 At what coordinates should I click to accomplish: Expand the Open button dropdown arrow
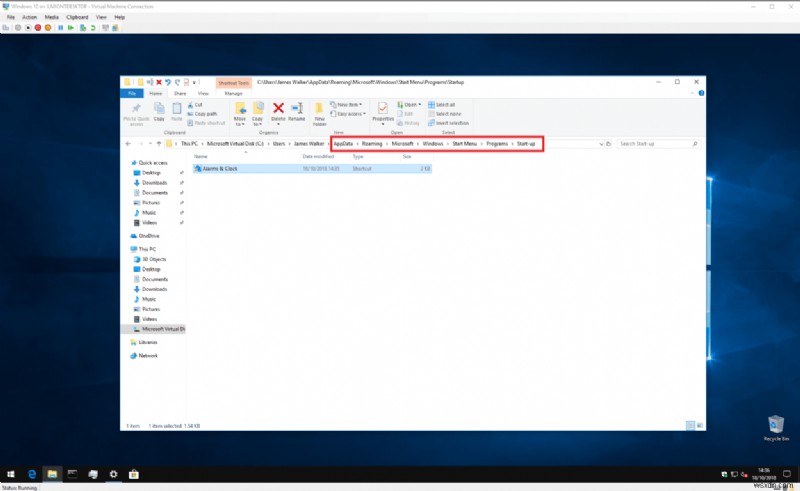pyautogui.click(x=419, y=105)
